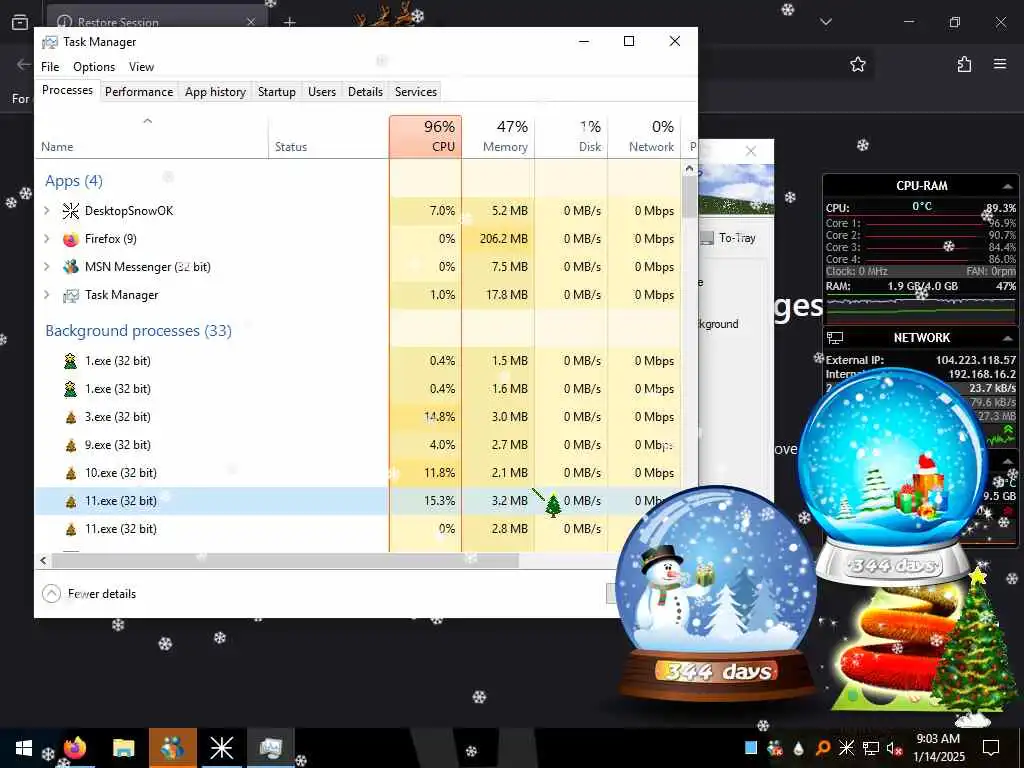The width and height of the screenshot is (1024, 768).
Task: Click the MSN Messenger system tray icon
Action: pyautogui.click(x=775, y=748)
